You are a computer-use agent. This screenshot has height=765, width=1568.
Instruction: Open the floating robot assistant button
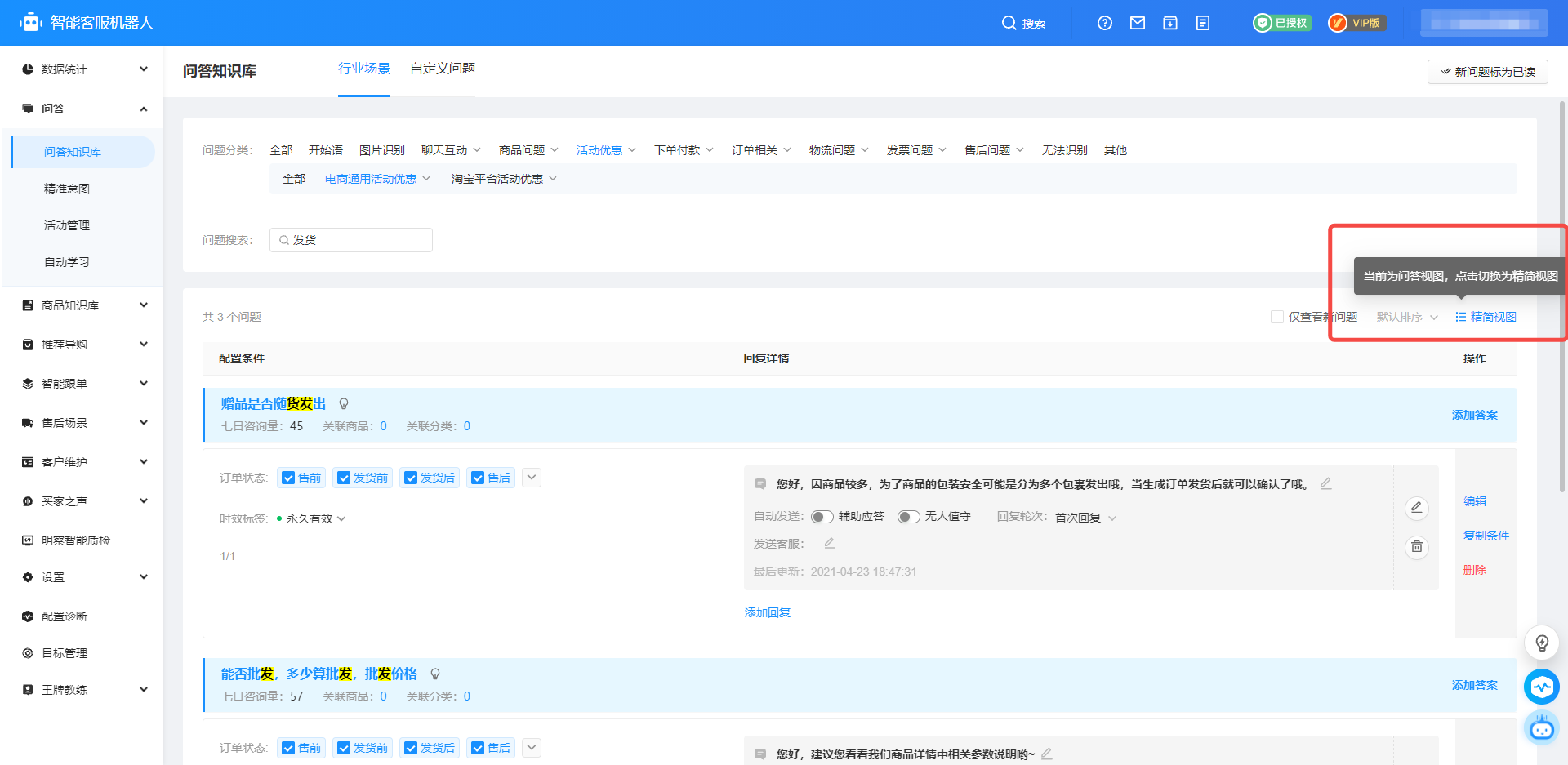pyautogui.click(x=1542, y=727)
